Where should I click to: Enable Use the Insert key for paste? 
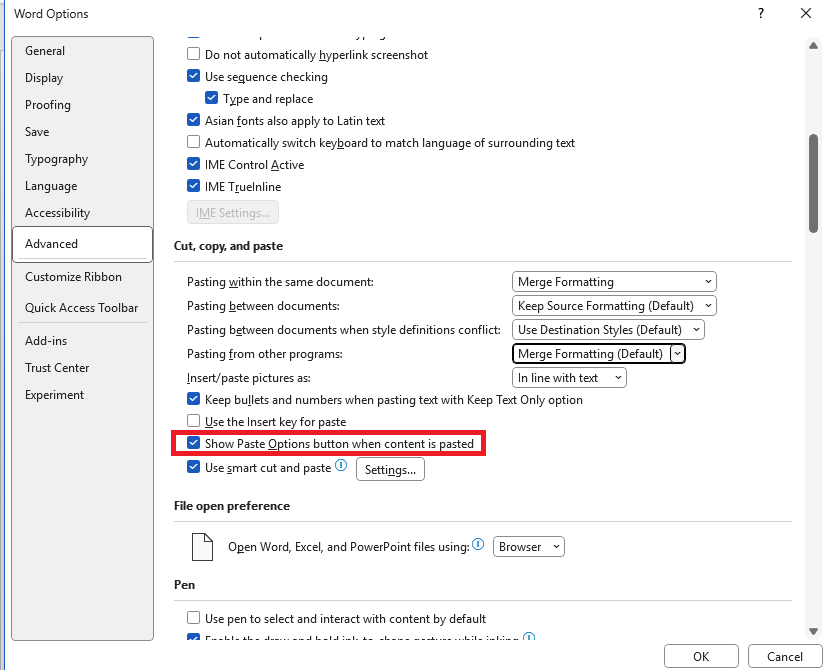click(194, 421)
